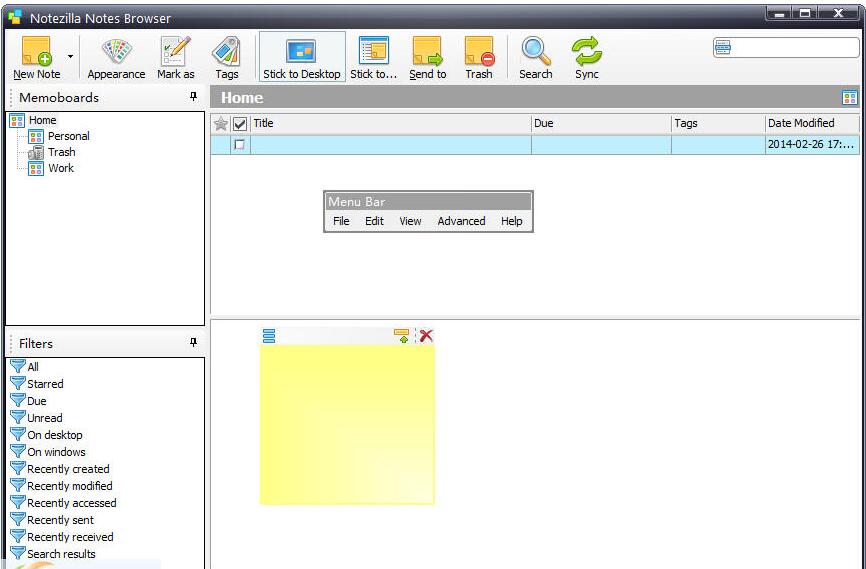
Task: Select the 2014-02-26 date cell
Action: point(812,145)
